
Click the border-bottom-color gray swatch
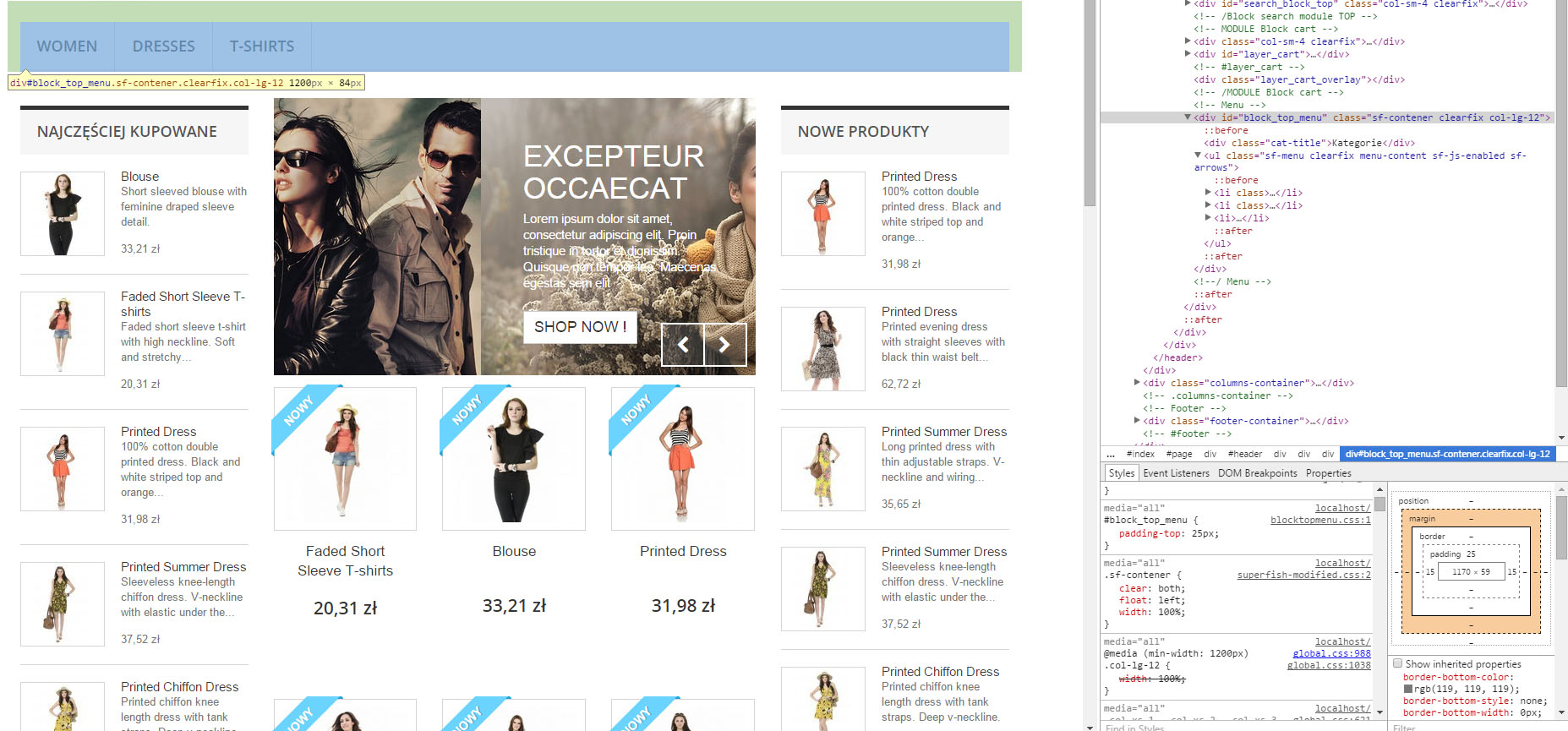coord(1408,689)
